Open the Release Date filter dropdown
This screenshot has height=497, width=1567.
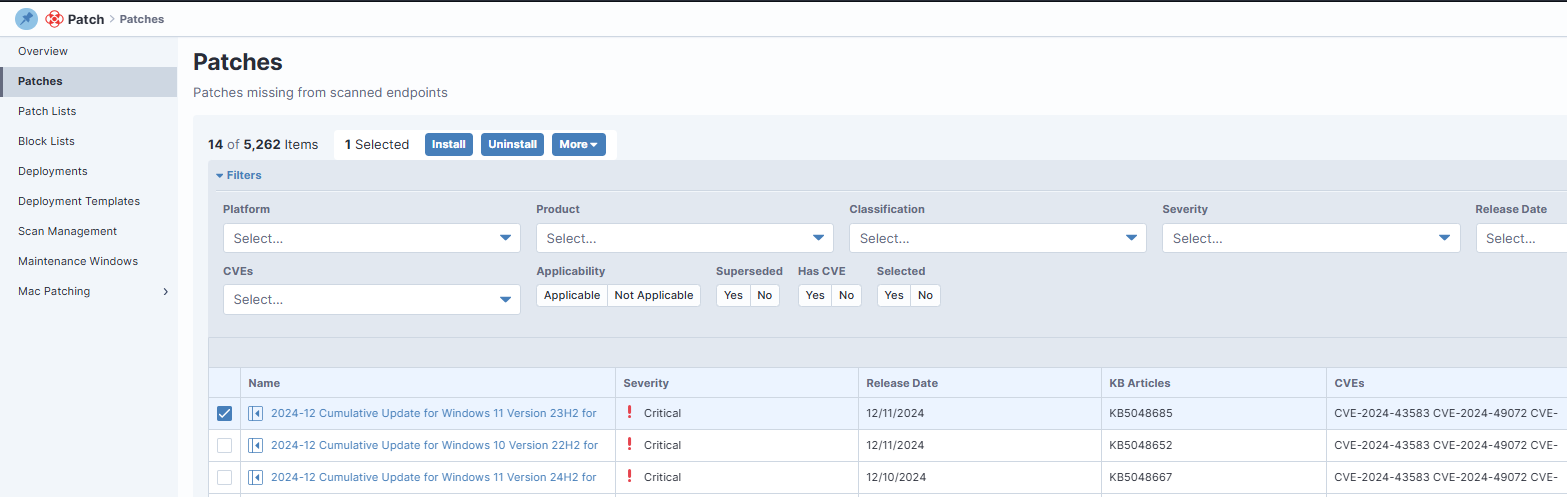click(x=1521, y=238)
